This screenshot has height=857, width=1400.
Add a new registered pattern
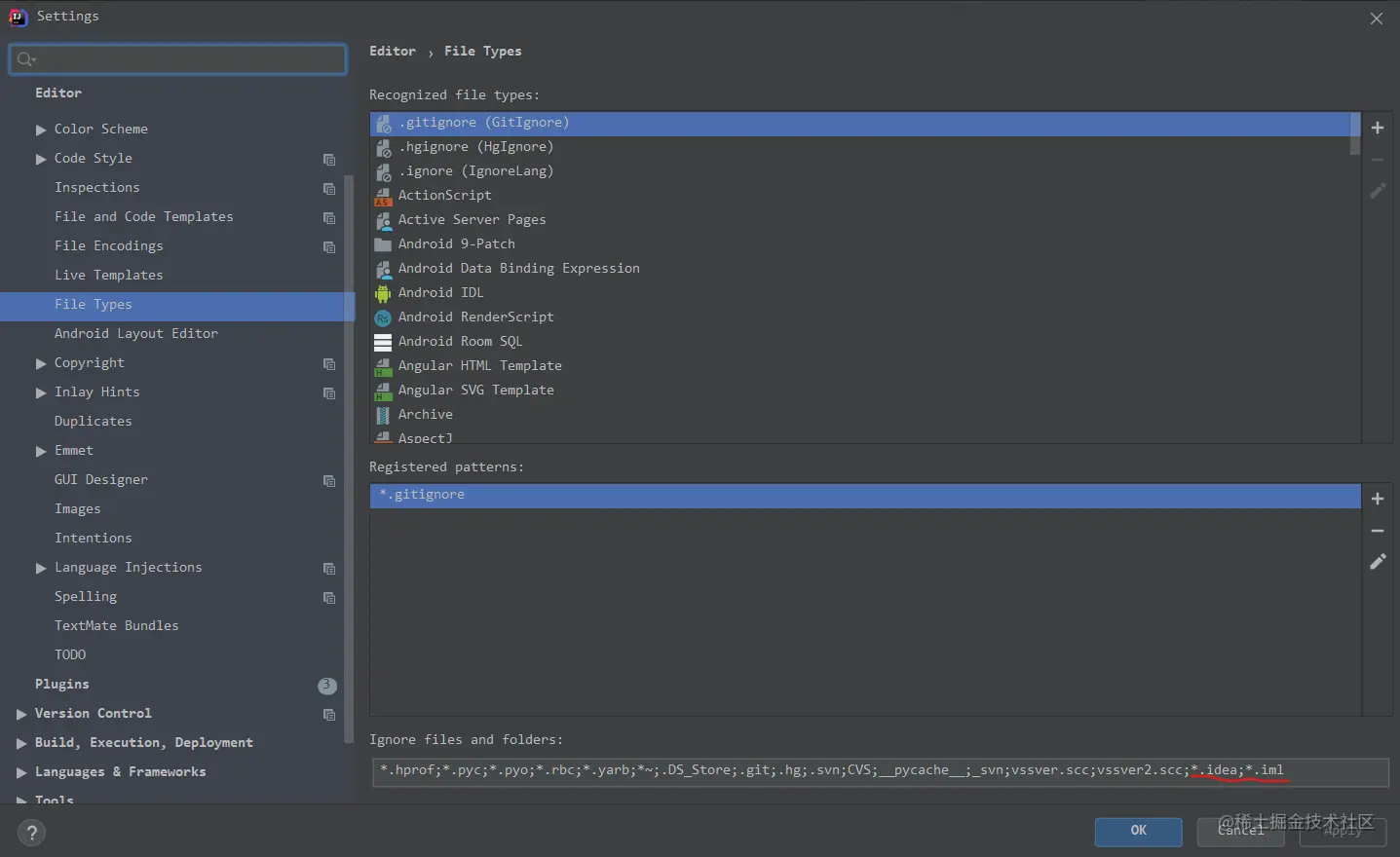pyautogui.click(x=1378, y=499)
